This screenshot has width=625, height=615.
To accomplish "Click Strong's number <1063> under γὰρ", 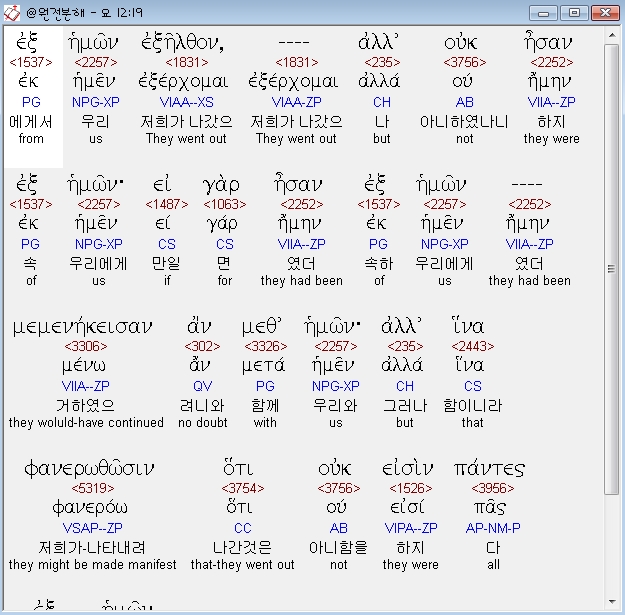I will pyautogui.click(x=225, y=204).
